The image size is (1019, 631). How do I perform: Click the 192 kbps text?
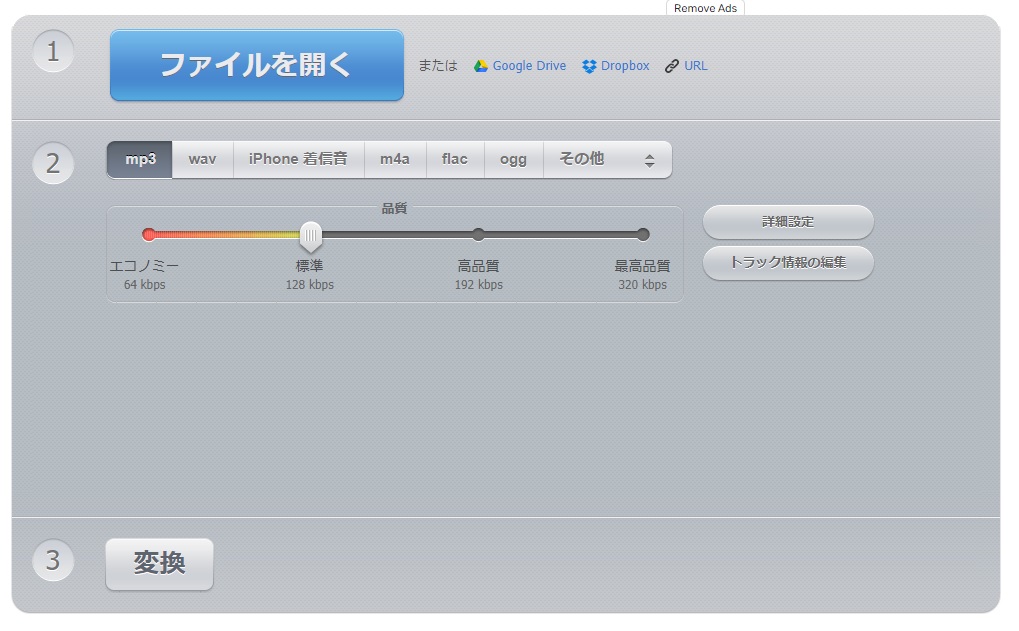(478, 285)
